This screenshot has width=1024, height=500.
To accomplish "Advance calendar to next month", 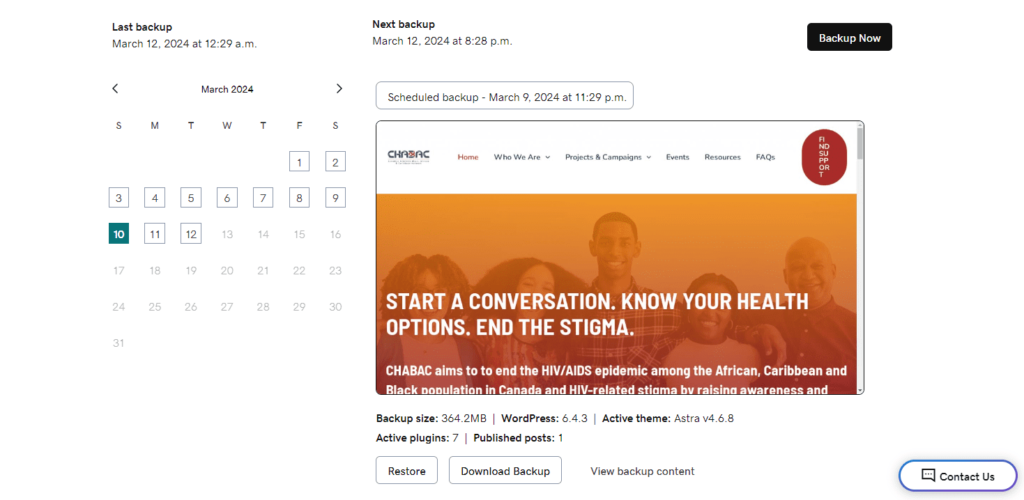I will [x=339, y=89].
